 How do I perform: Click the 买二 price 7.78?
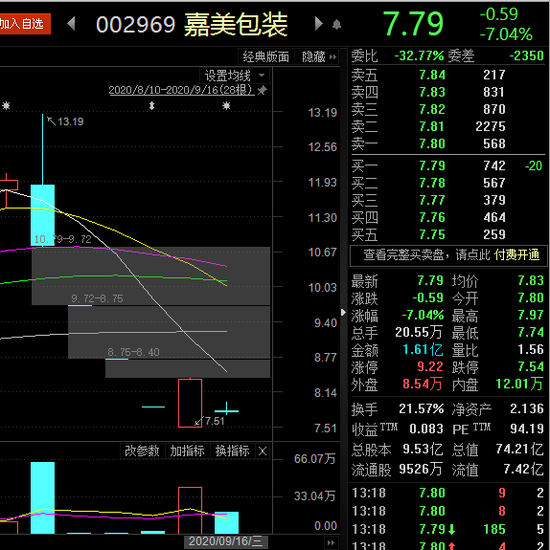[x=432, y=183]
